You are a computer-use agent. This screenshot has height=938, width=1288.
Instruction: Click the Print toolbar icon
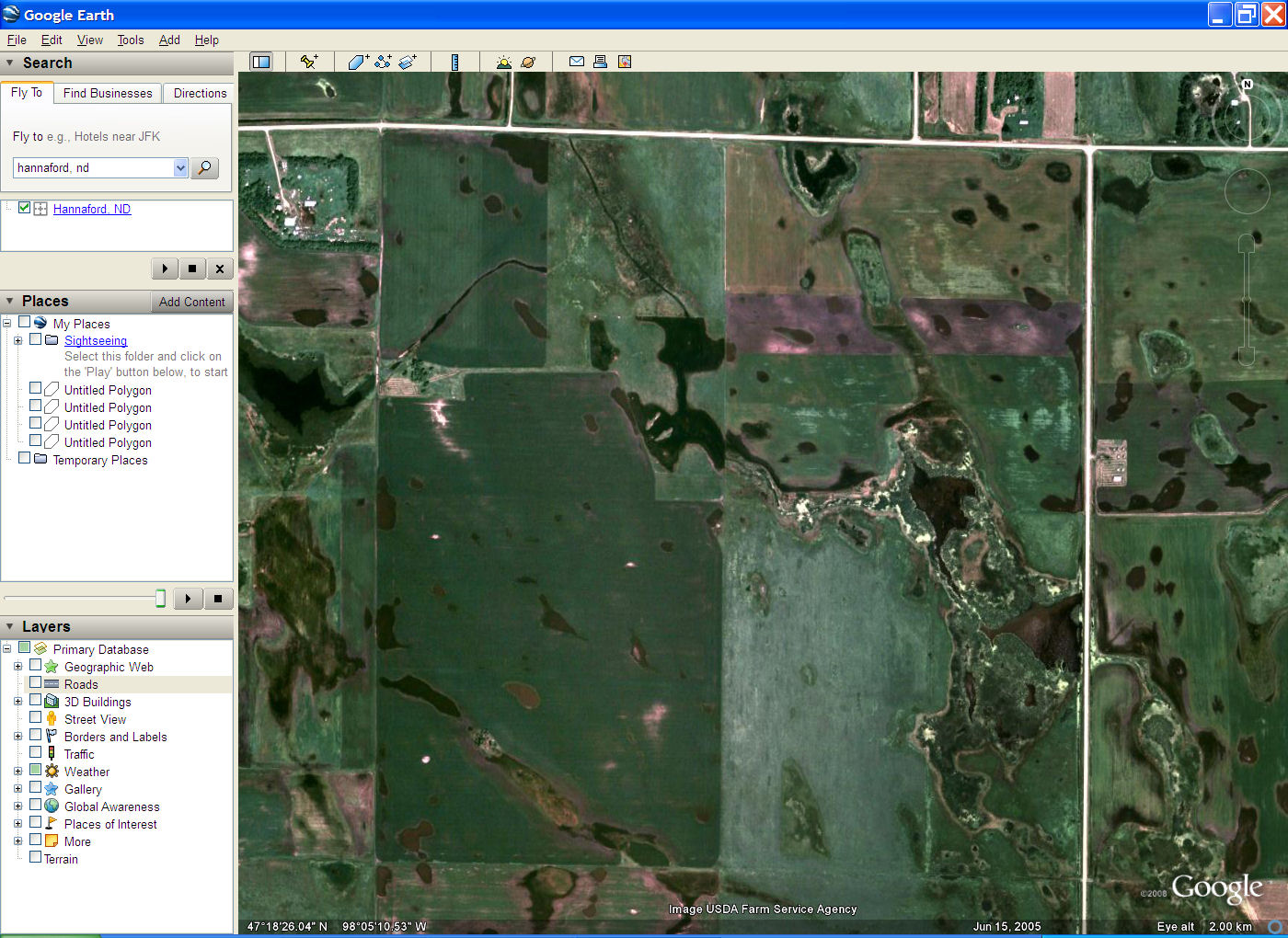click(600, 62)
